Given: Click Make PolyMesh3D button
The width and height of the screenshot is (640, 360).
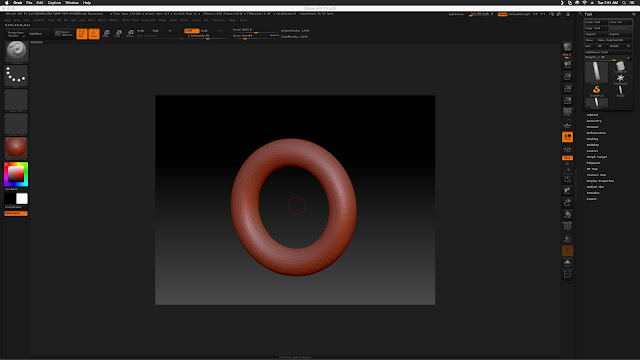Looking at the screenshot, I should [614, 40].
